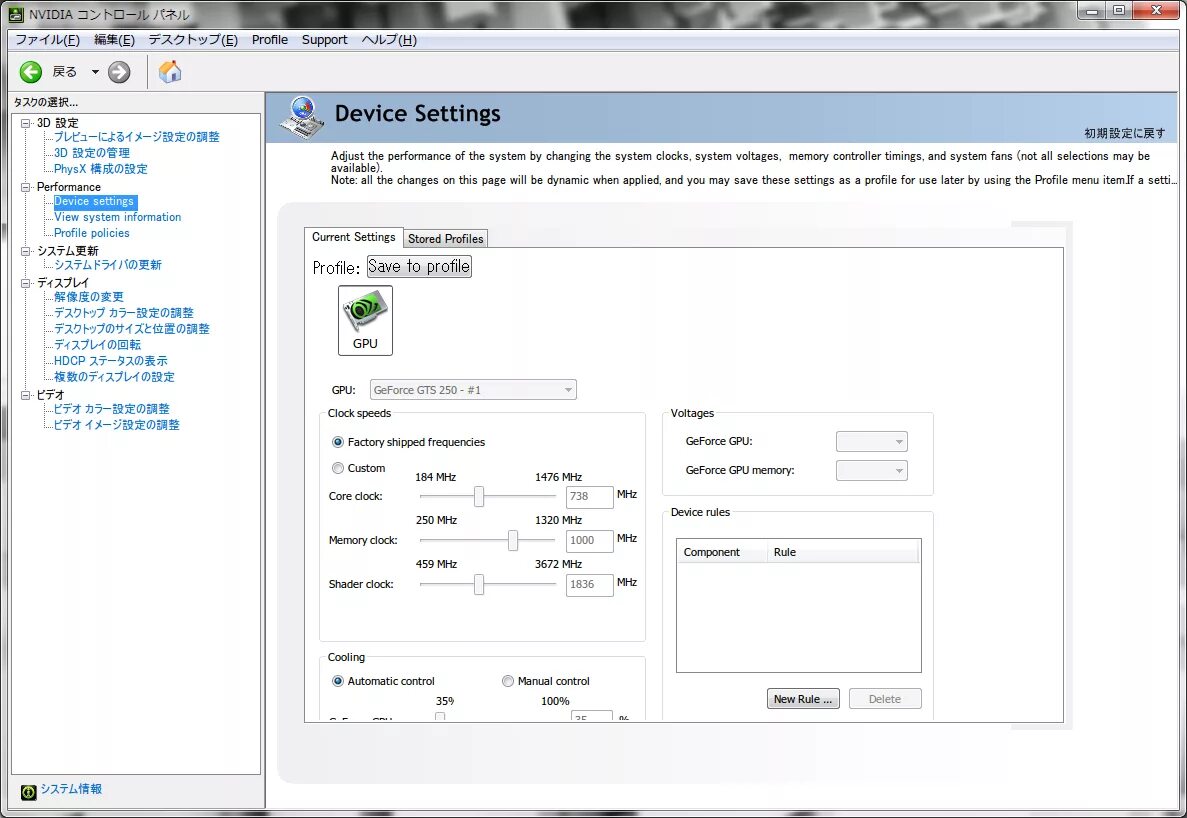Collapse the Performance tree node
The image size is (1187, 818).
point(26,187)
